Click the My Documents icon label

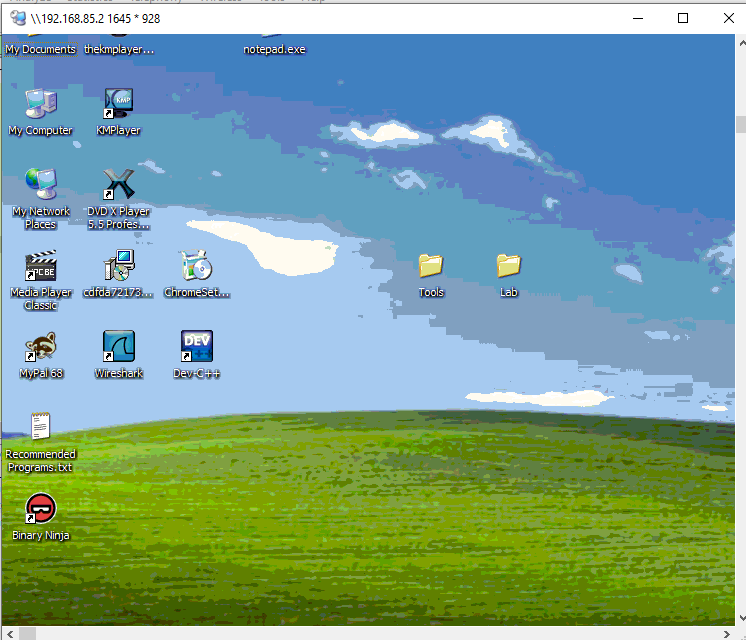[x=40, y=49]
